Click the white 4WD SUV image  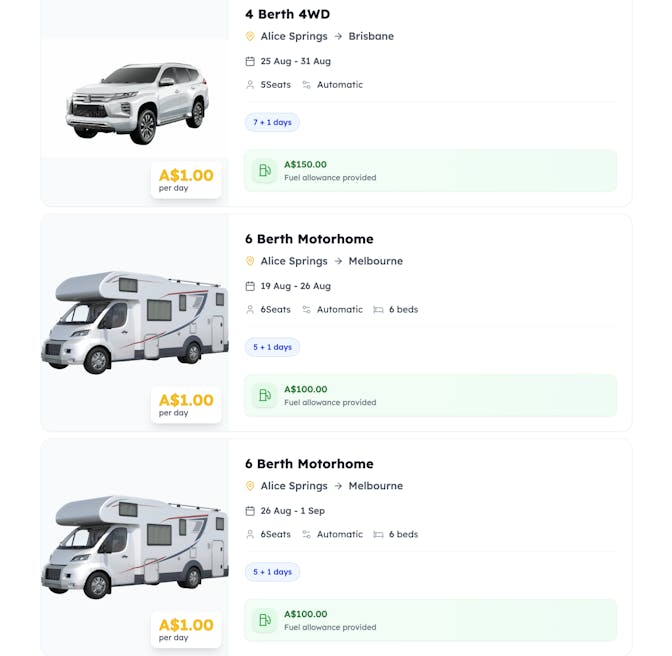(x=137, y=102)
